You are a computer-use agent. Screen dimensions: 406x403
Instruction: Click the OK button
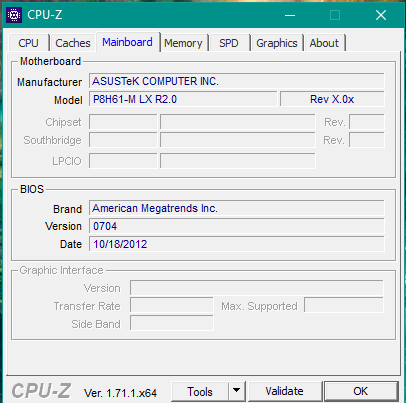point(361,391)
